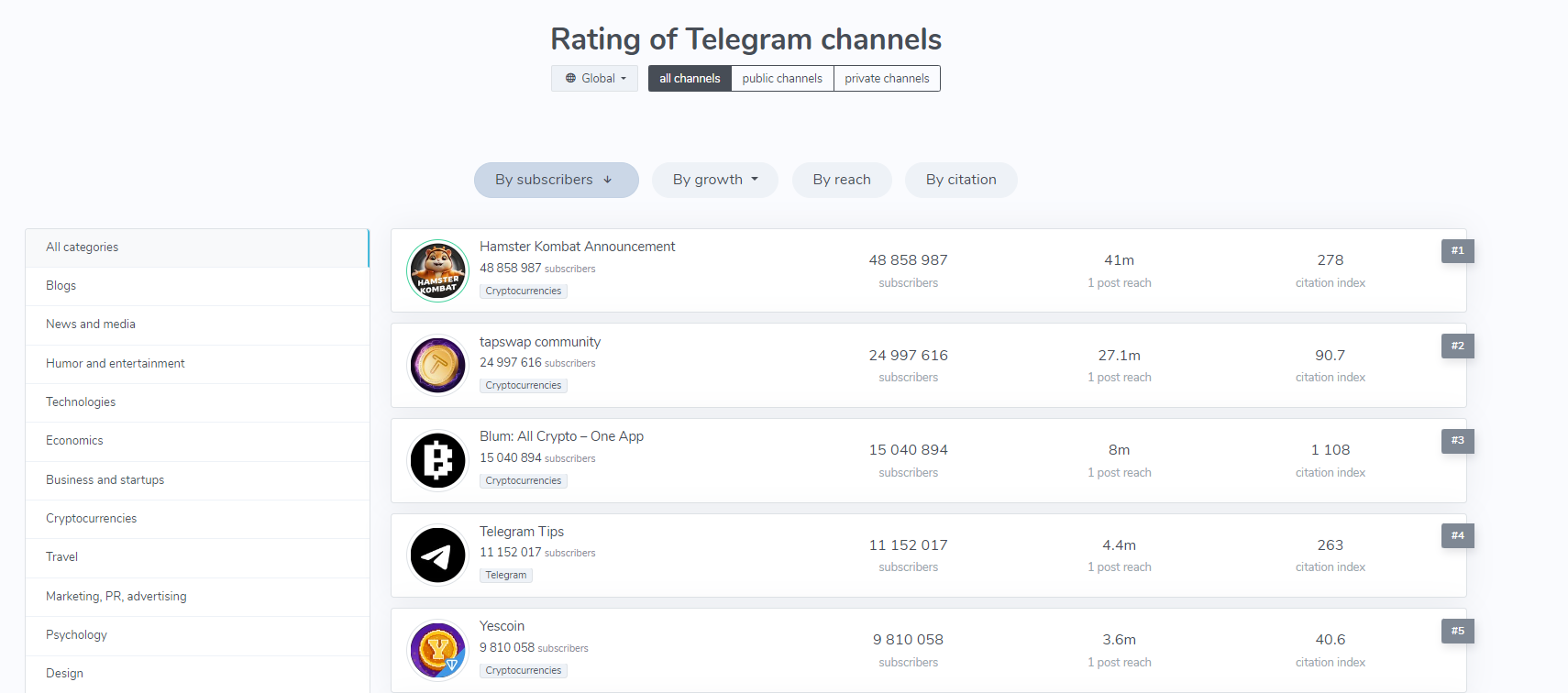This screenshot has height=693, width=1568.
Task: Click the 90.7 citation index value
Action: coord(1331,356)
